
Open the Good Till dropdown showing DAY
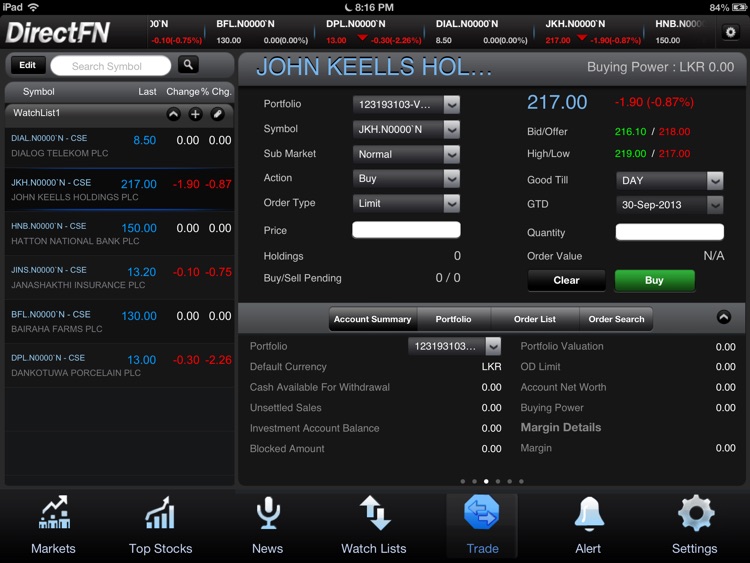pyautogui.click(x=669, y=180)
